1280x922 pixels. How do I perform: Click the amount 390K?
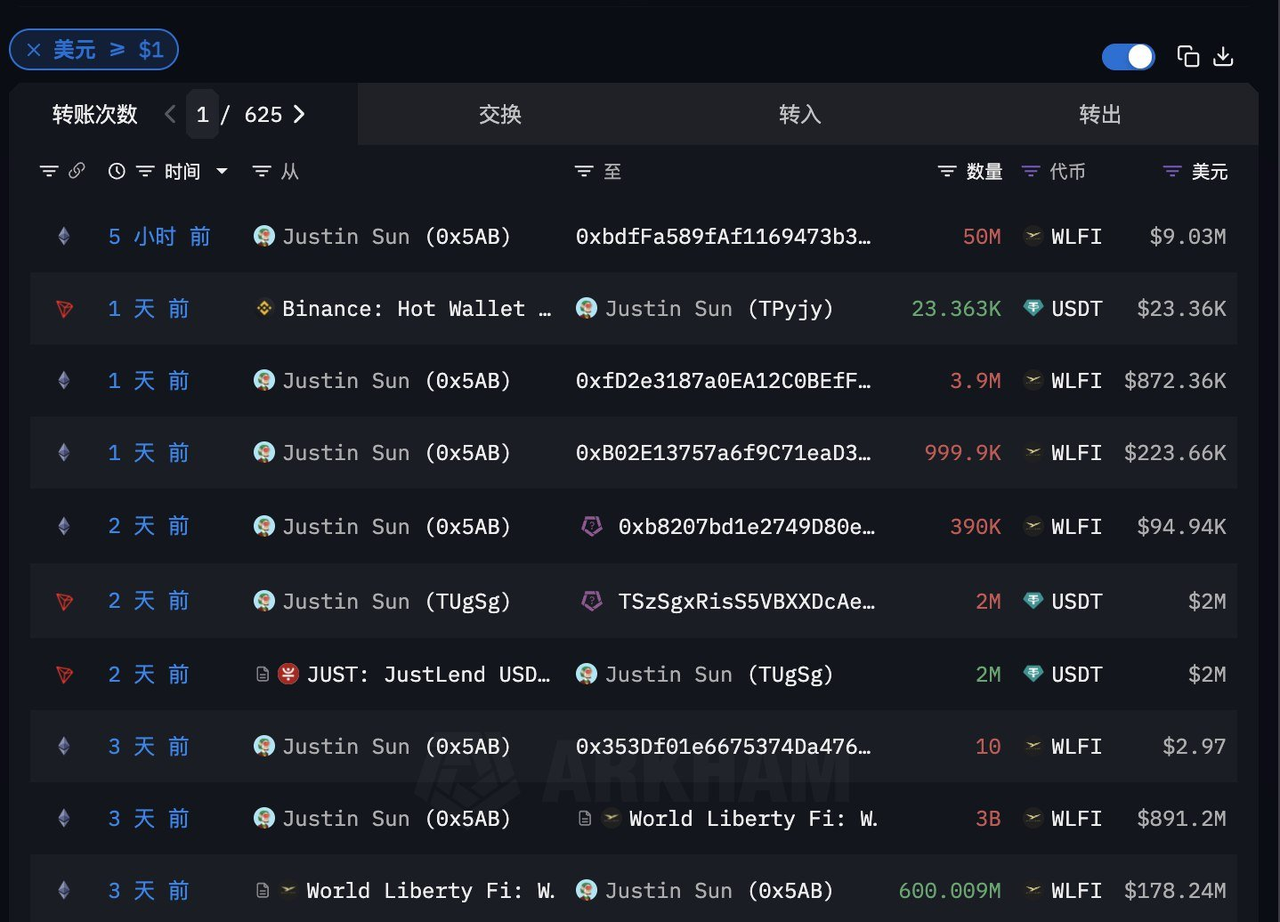click(x=975, y=527)
